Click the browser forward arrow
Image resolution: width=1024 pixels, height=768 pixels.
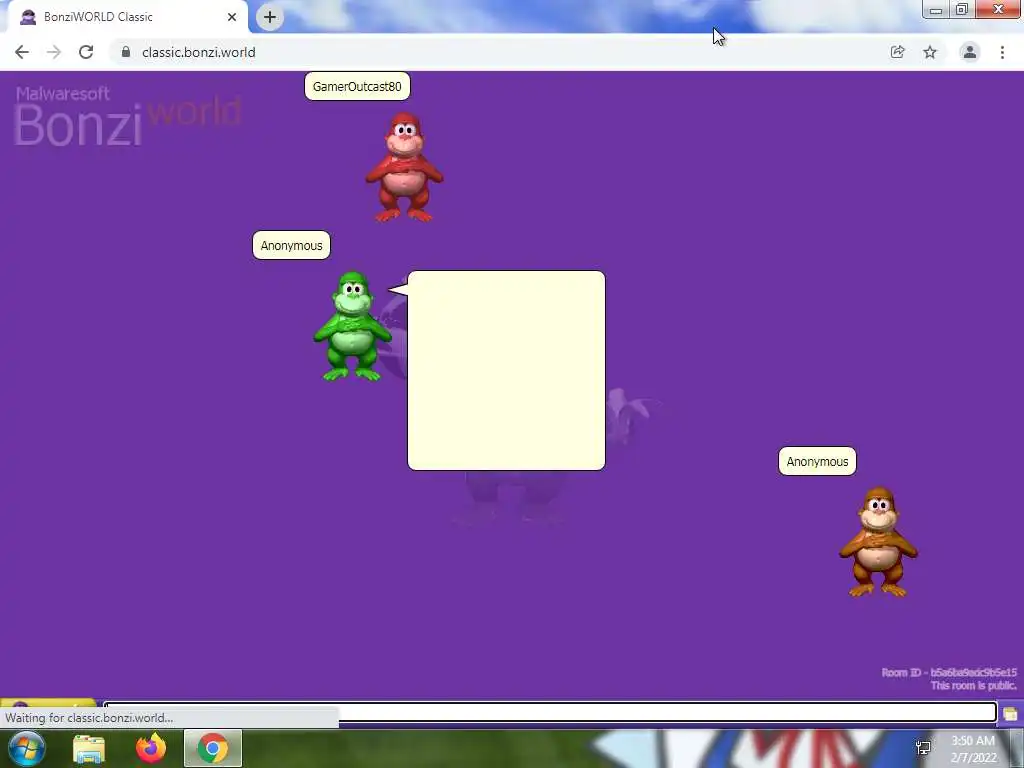coord(54,52)
